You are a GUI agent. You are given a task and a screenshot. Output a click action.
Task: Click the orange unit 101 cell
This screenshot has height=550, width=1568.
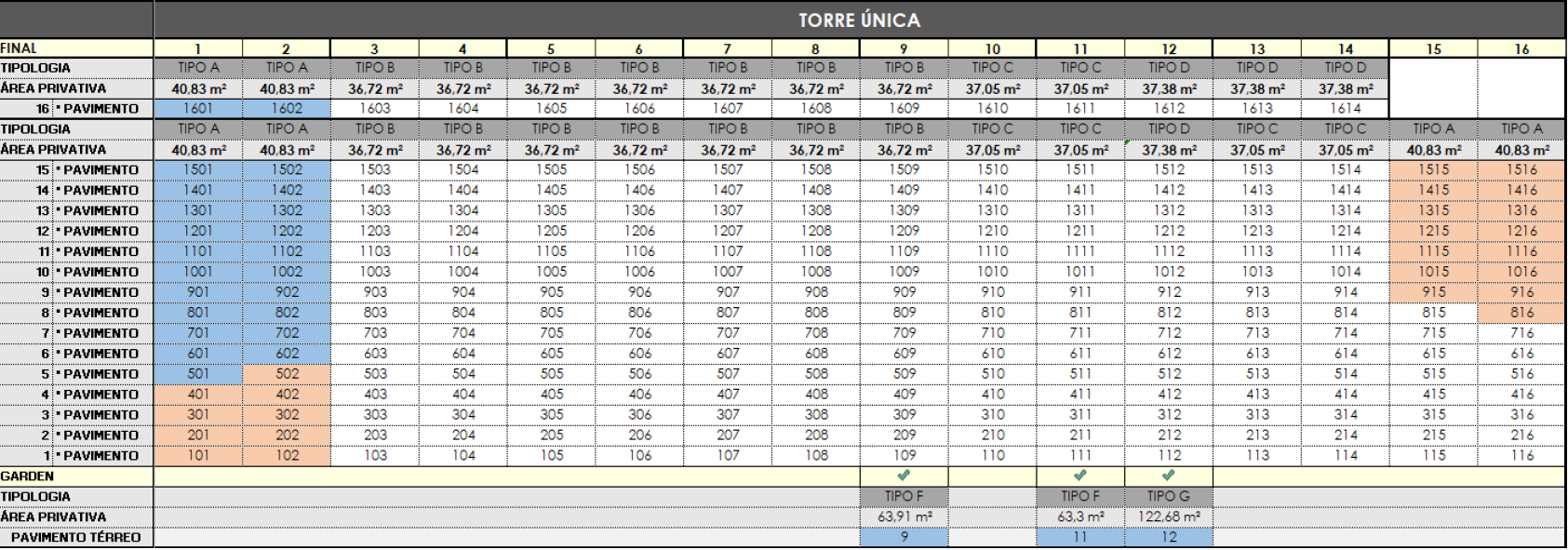pyautogui.click(x=197, y=456)
